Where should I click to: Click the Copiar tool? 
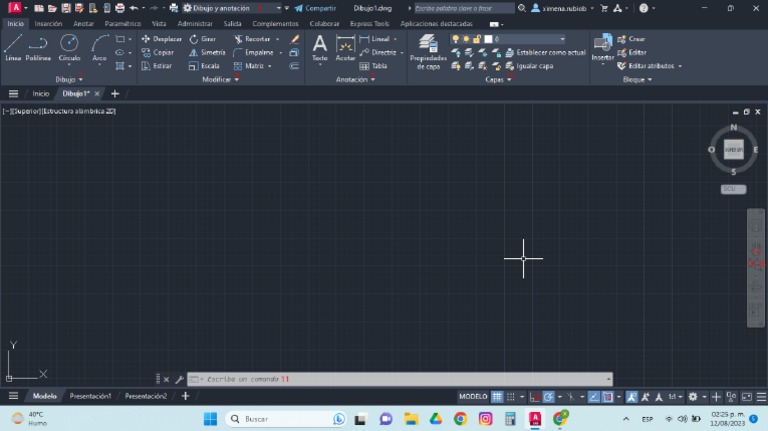click(157, 52)
